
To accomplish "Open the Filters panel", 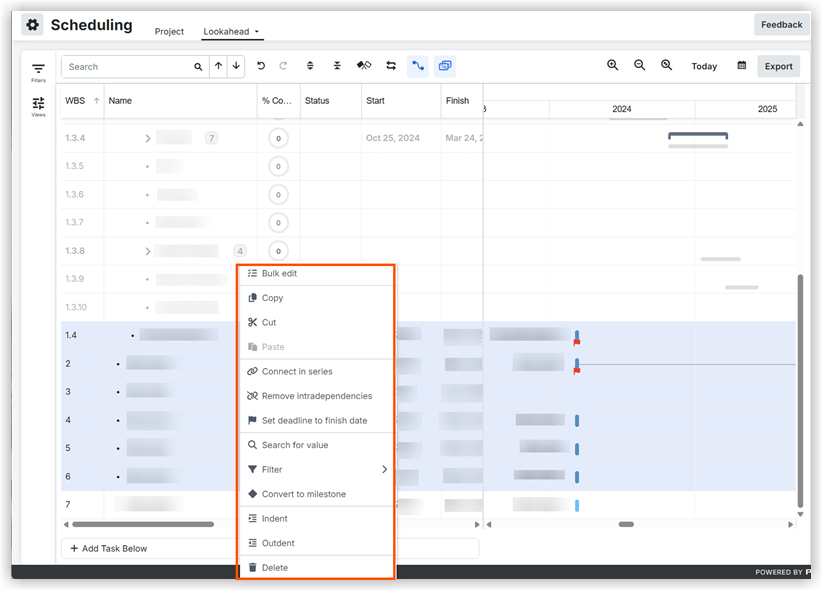I will coord(38,72).
